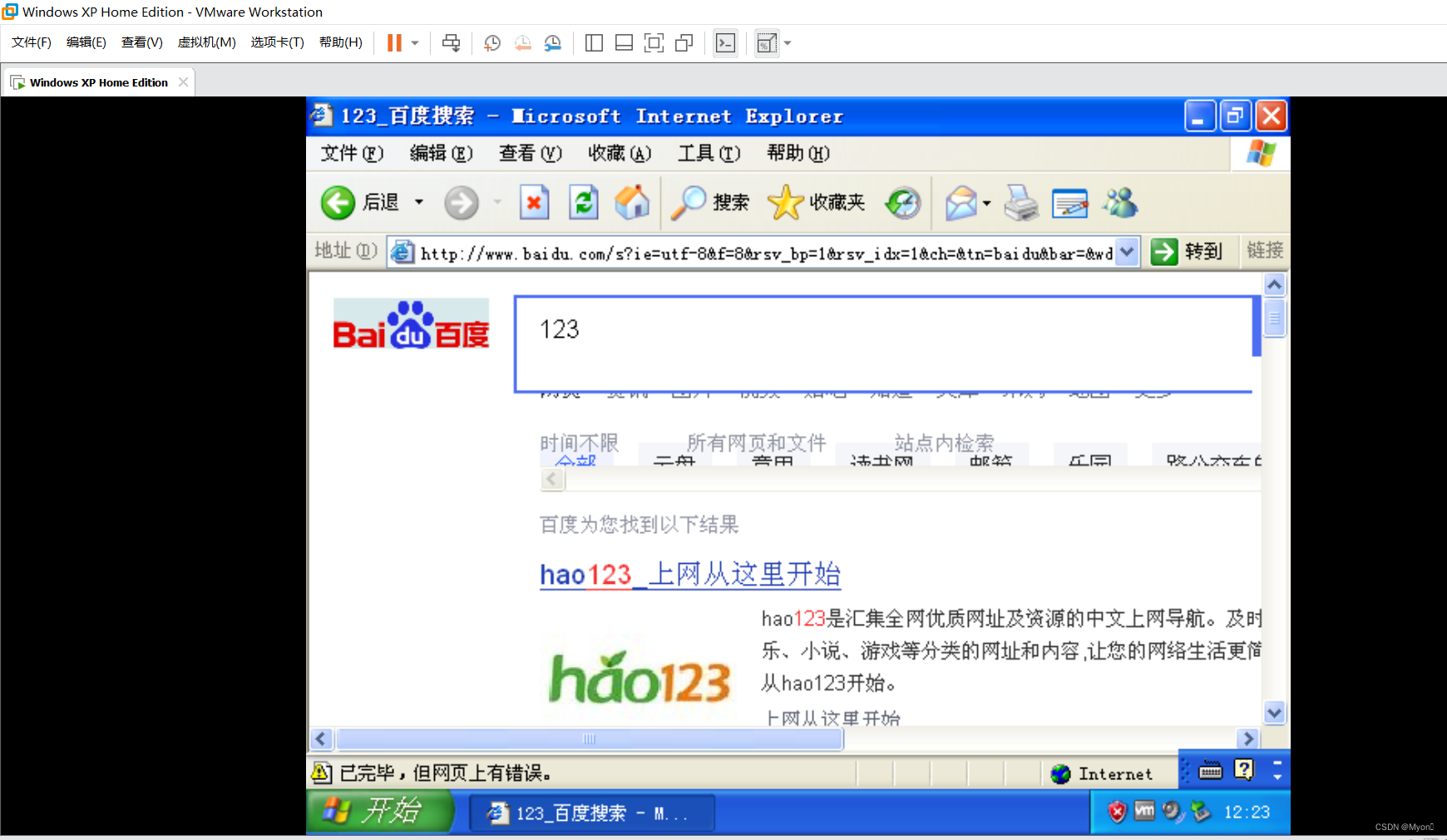
Task: Refresh the page with green arrows icon
Action: point(584,202)
